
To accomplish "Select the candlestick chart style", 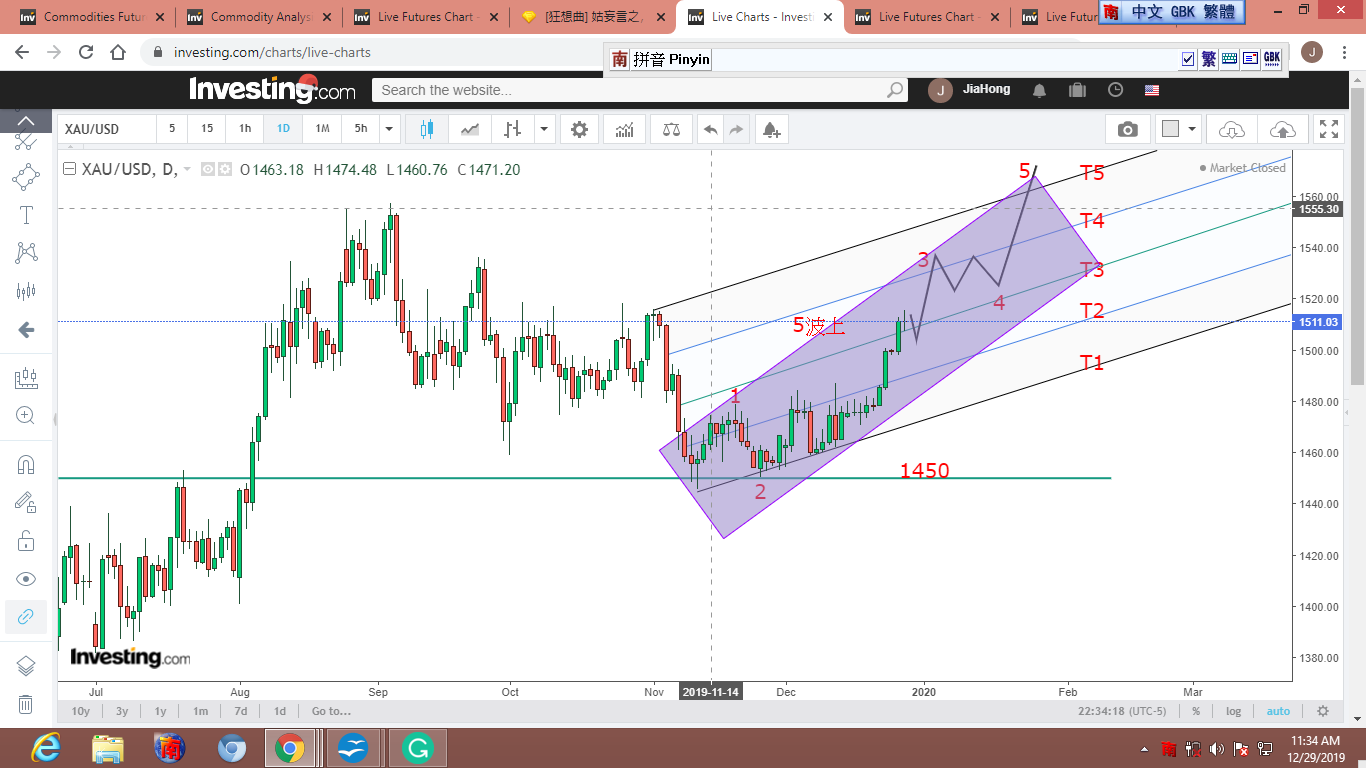I will [x=427, y=129].
